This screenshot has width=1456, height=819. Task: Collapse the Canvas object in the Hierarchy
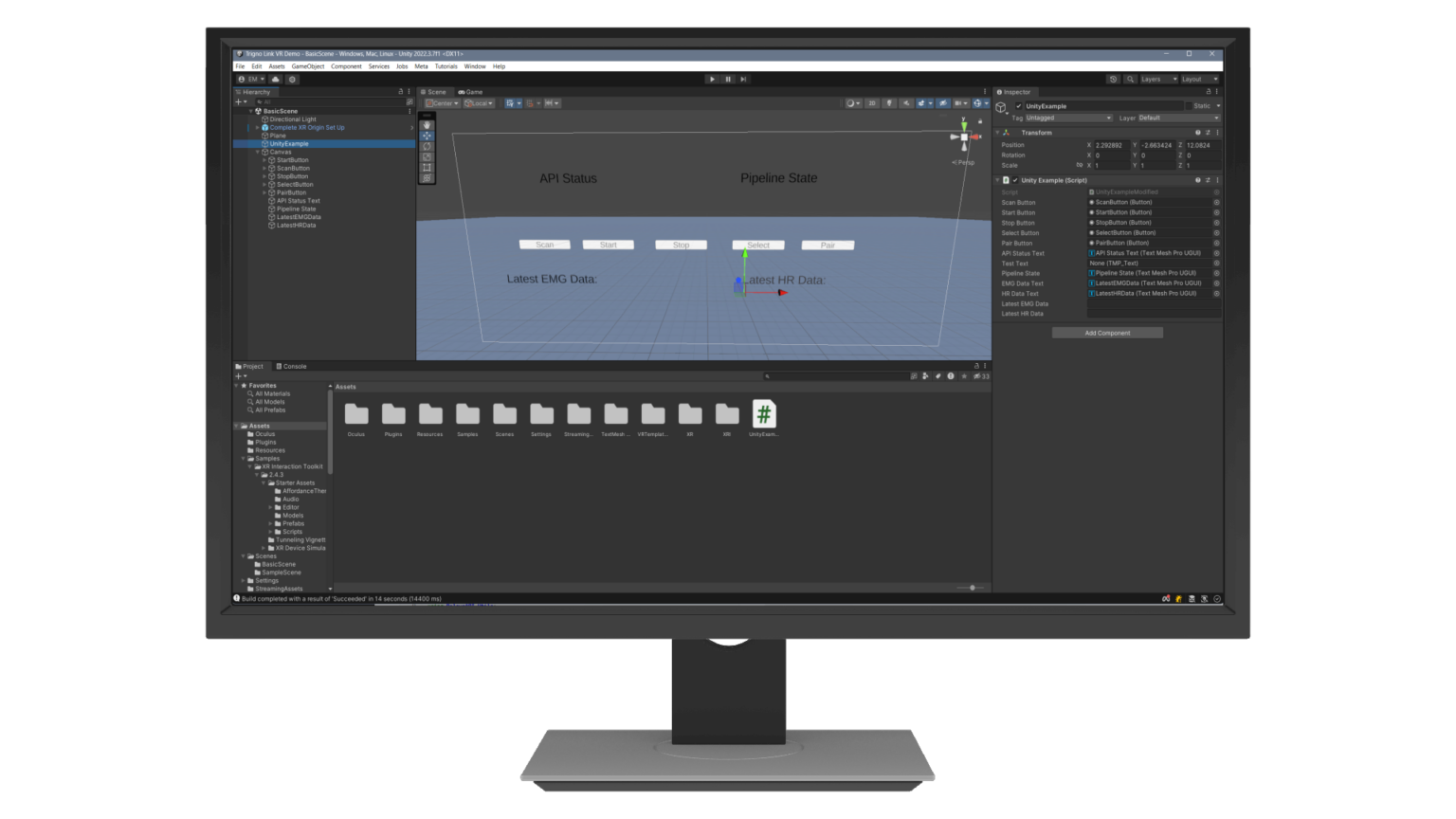(256, 151)
